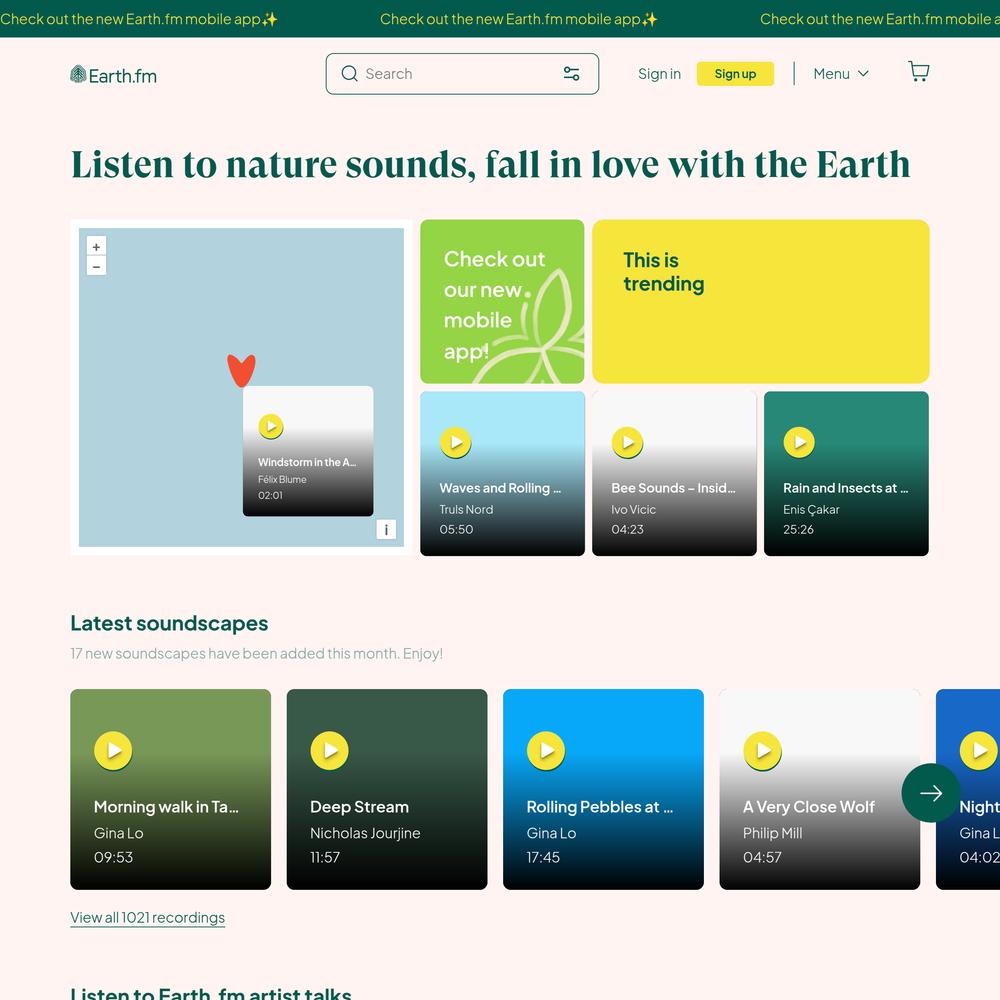Click '17 new soundscapes' subtitle text
Screen dimensions: 1000x1000
256,654
